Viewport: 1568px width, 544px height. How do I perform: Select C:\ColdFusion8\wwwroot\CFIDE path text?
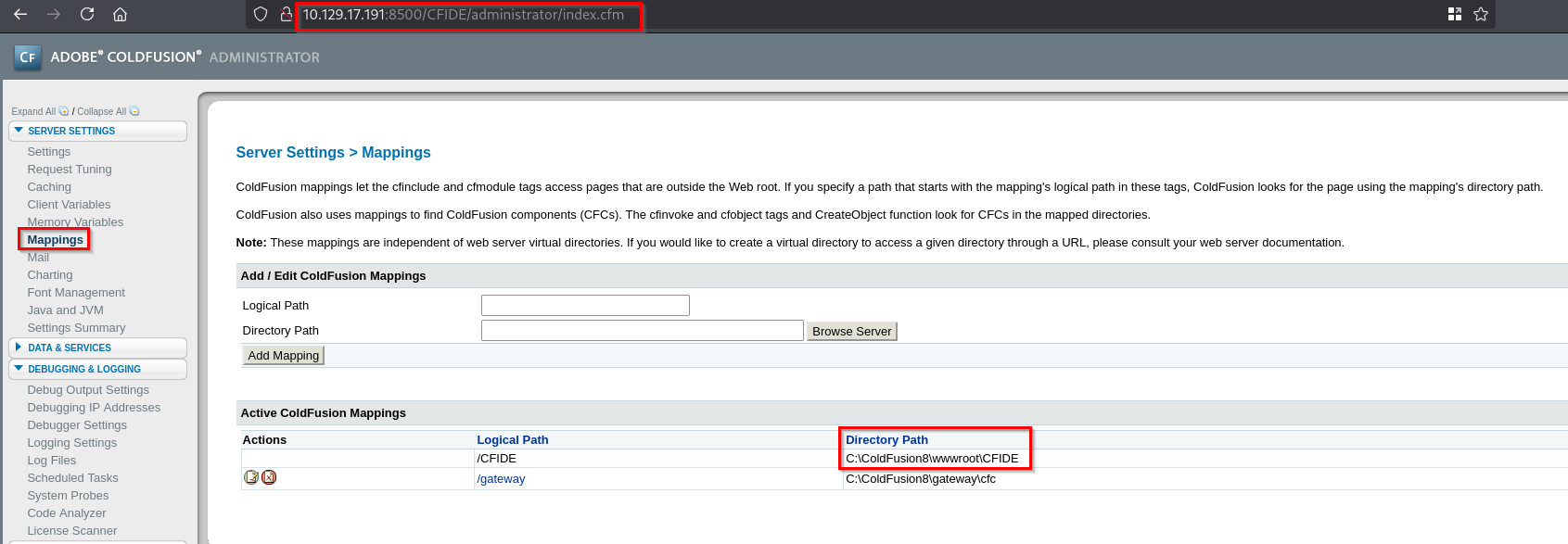tap(932, 459)
